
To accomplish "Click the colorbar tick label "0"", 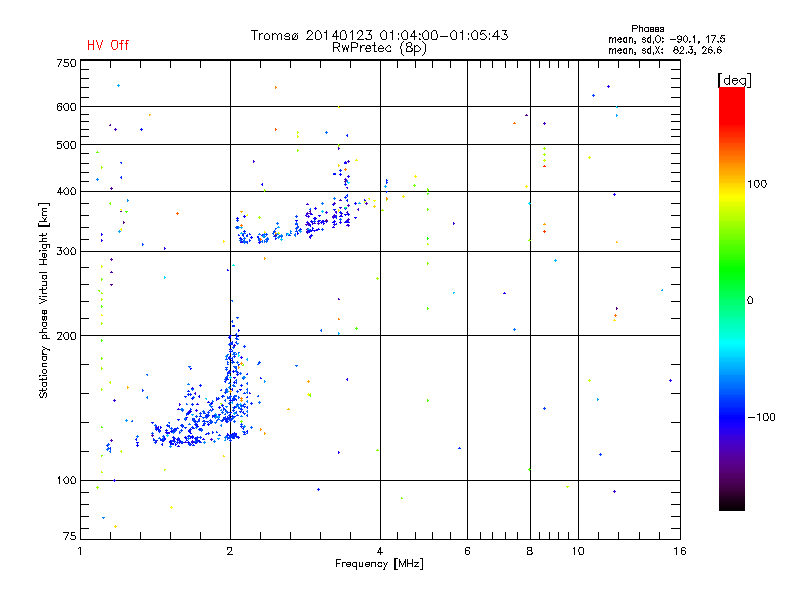I will (750, 300).
